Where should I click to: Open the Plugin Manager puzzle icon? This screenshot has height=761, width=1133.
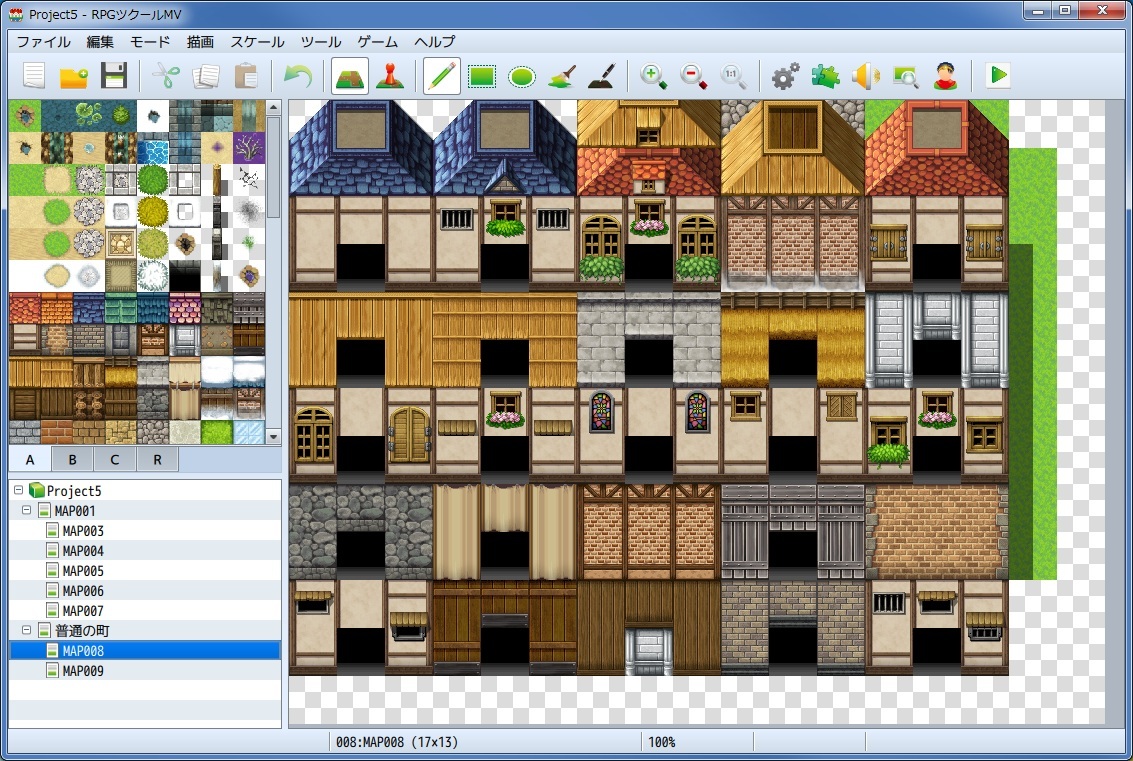(825, 76)
